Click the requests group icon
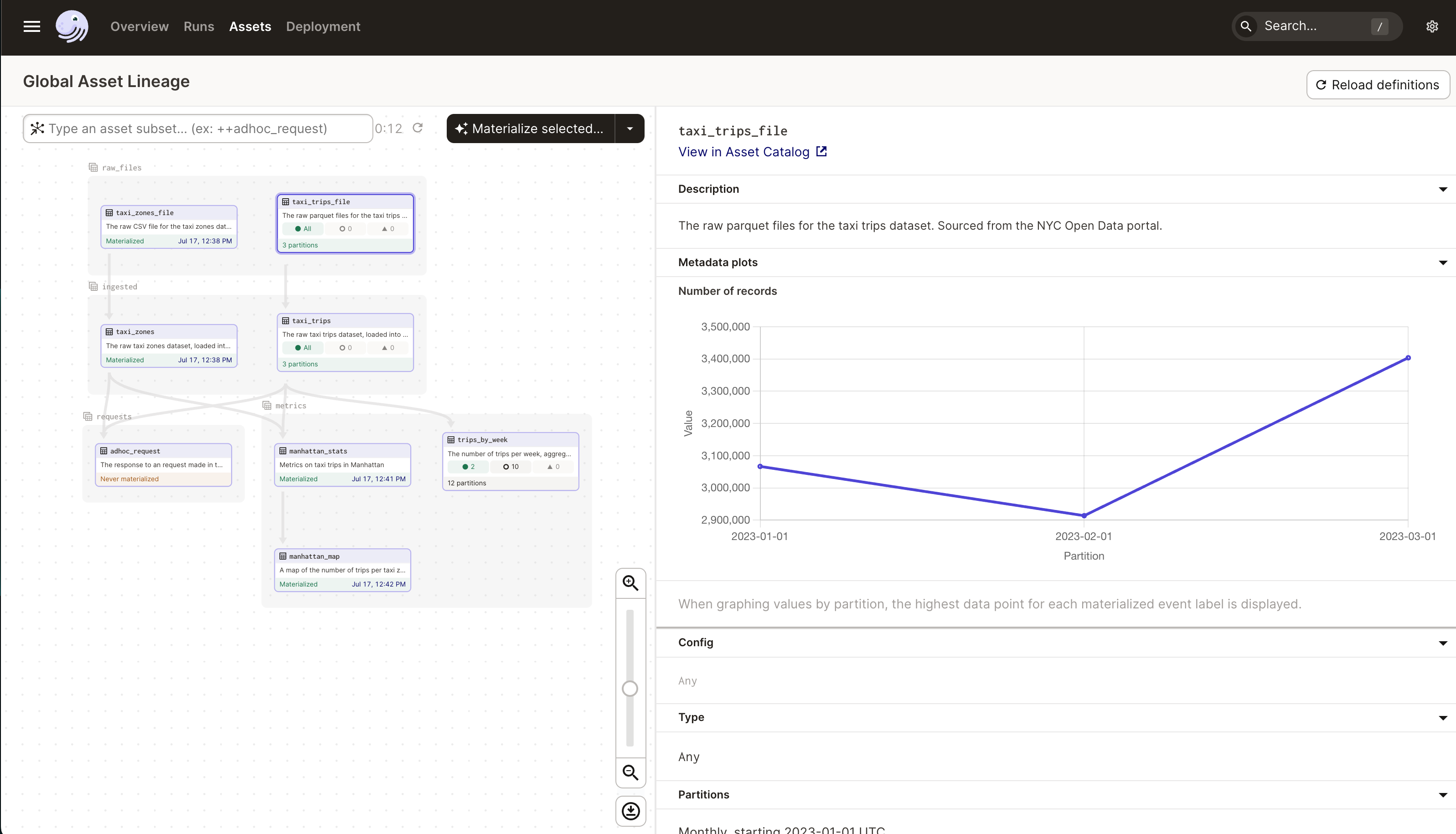 pos(88,417)
